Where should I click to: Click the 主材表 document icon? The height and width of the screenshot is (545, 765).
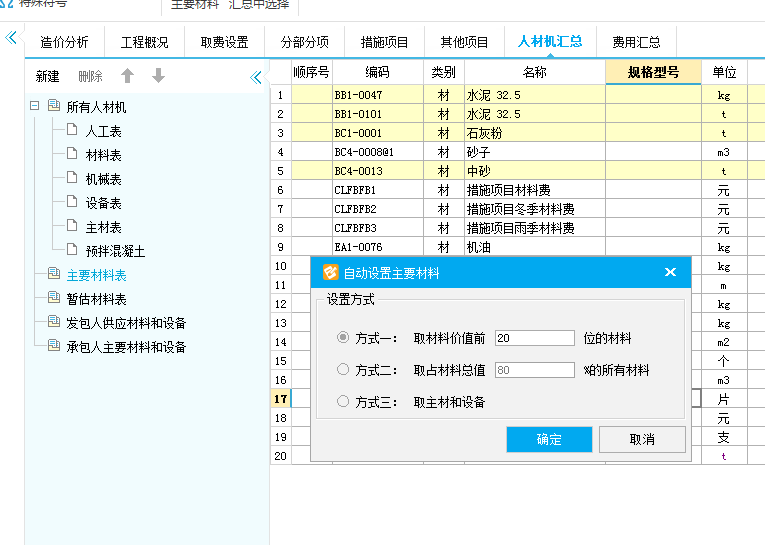tap(72, 225)
